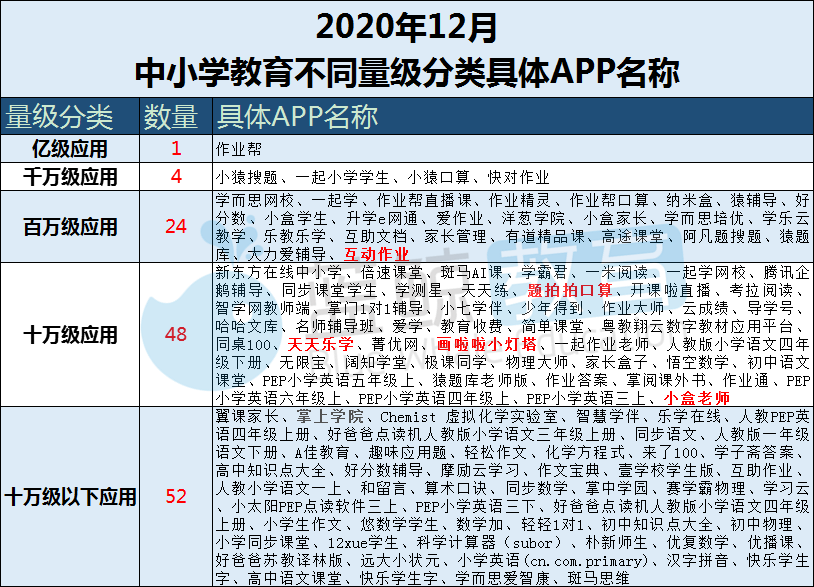The width and height of the screenshot is (814, 587).
Task: Click the red count 52 cell
Action: [x=176, y=496]
